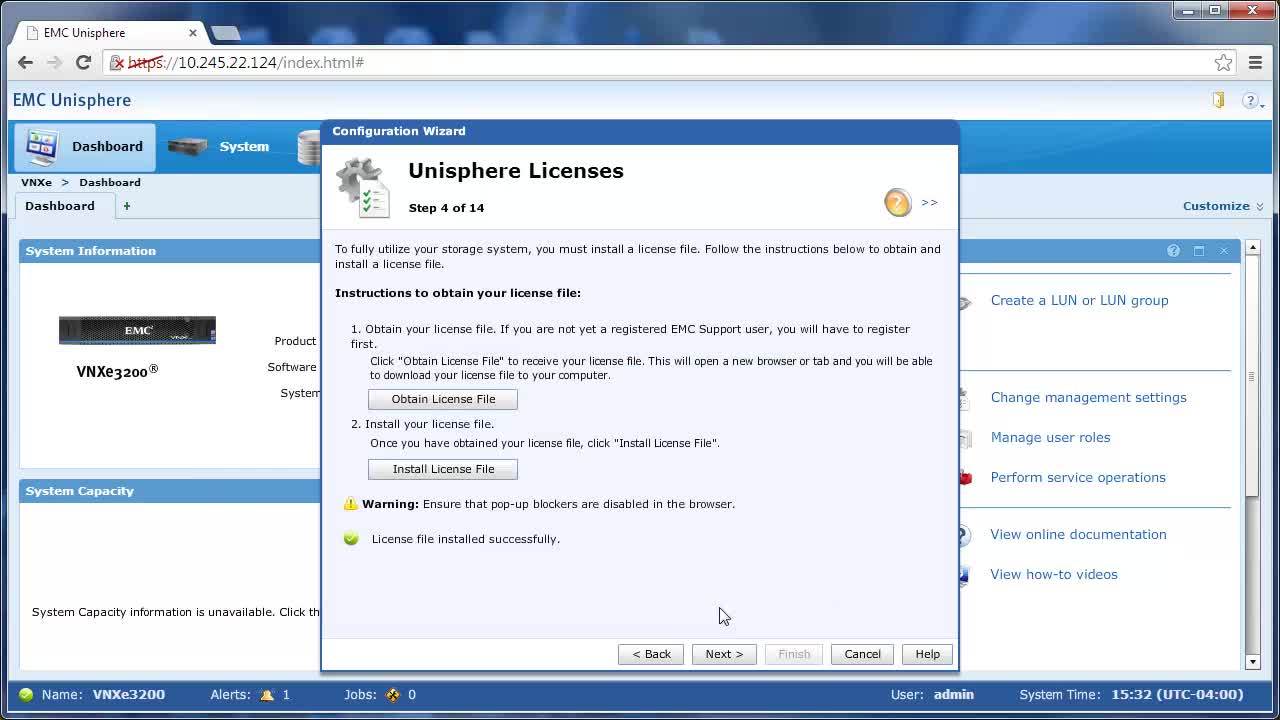This screenshot has width=1280, height=720.
Task: Click help icon on dashboard panel header
Action: pyautogui.click(x=1173, y=251)
